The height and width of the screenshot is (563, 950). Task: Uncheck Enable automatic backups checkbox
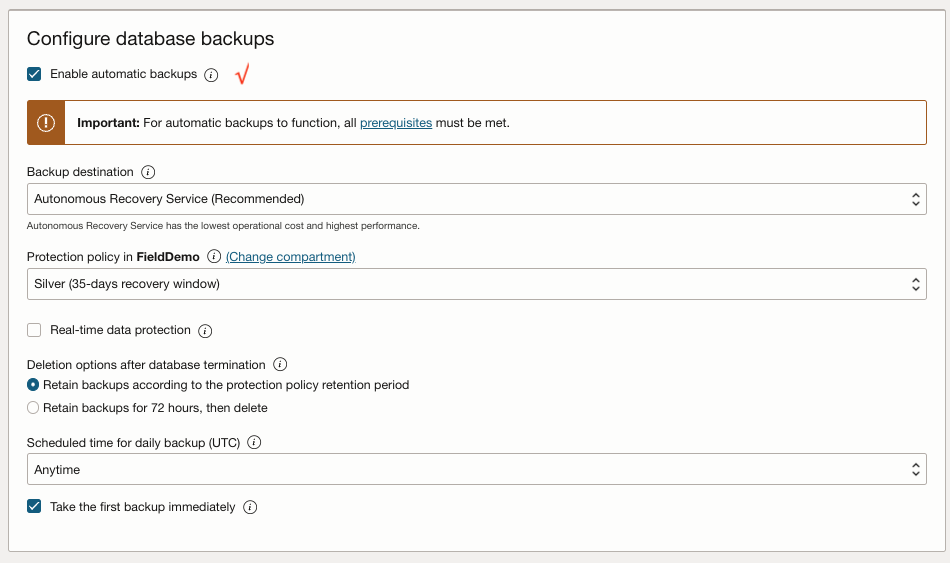[34, 74]
